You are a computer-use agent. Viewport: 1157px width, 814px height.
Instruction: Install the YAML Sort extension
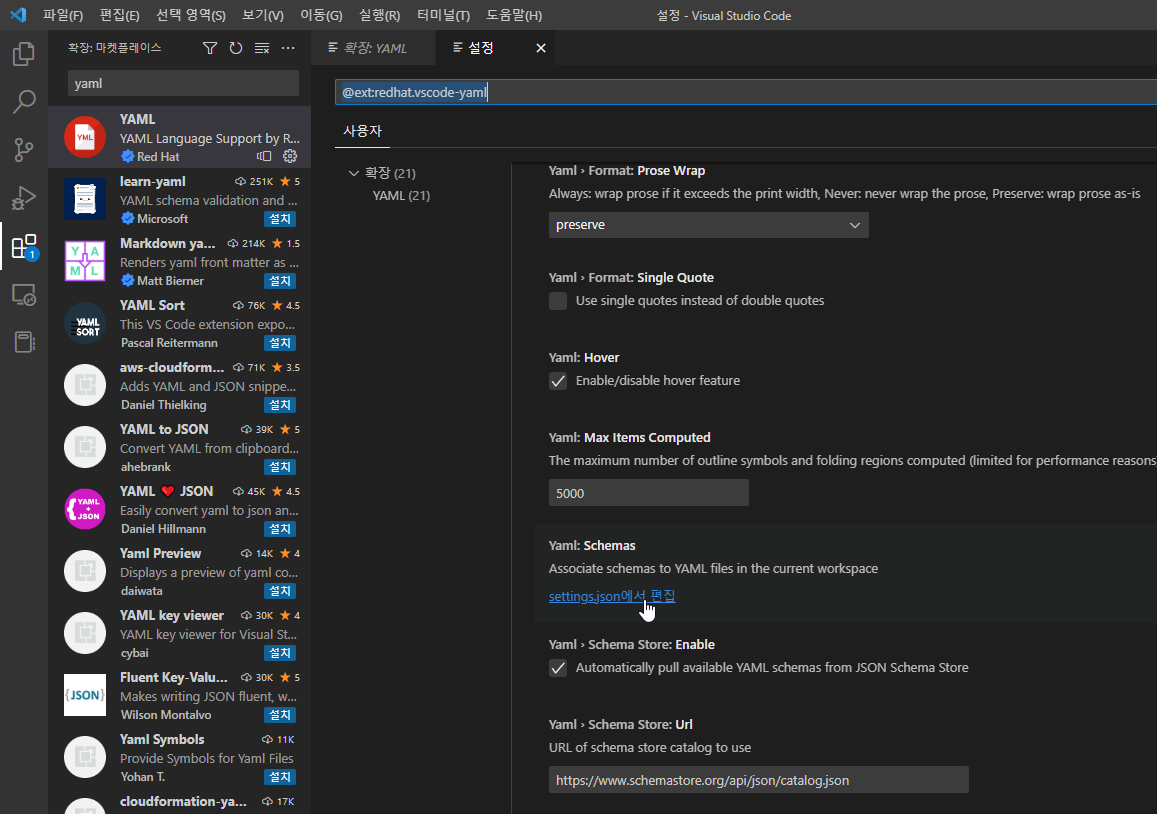(x=280, y=343)
